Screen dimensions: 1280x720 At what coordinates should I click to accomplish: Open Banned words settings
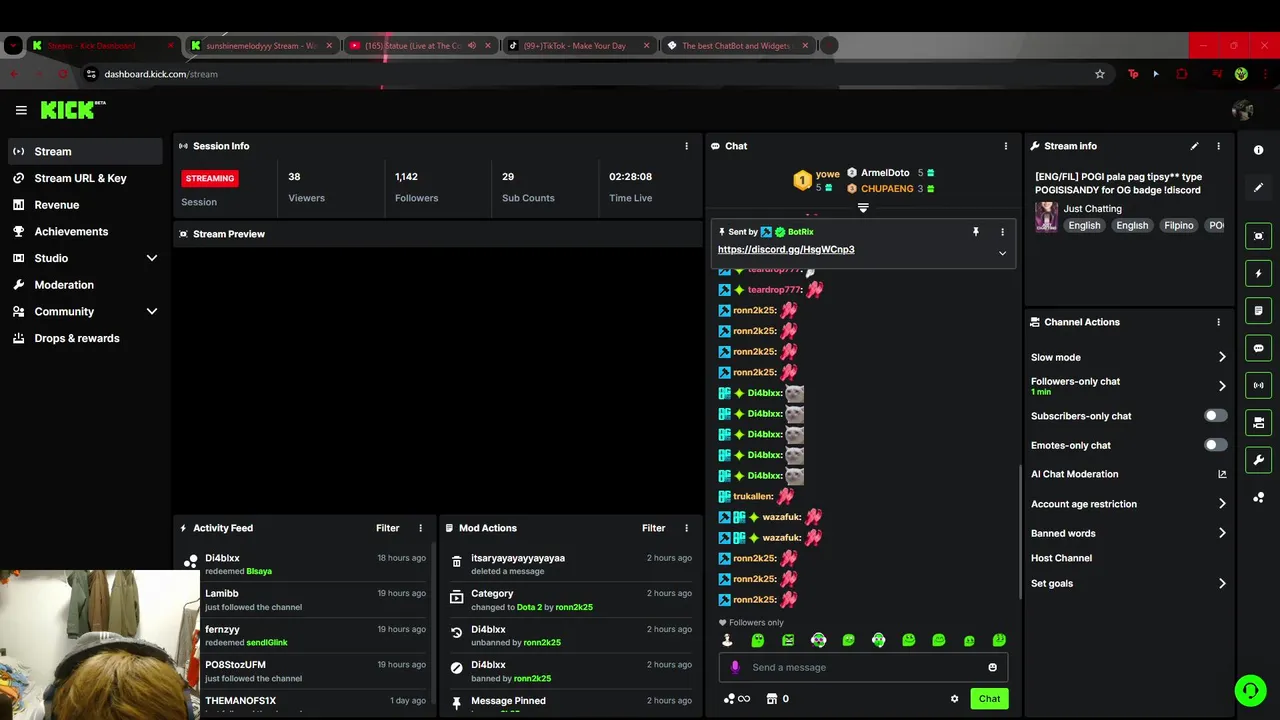click(x=1129, y=533)
